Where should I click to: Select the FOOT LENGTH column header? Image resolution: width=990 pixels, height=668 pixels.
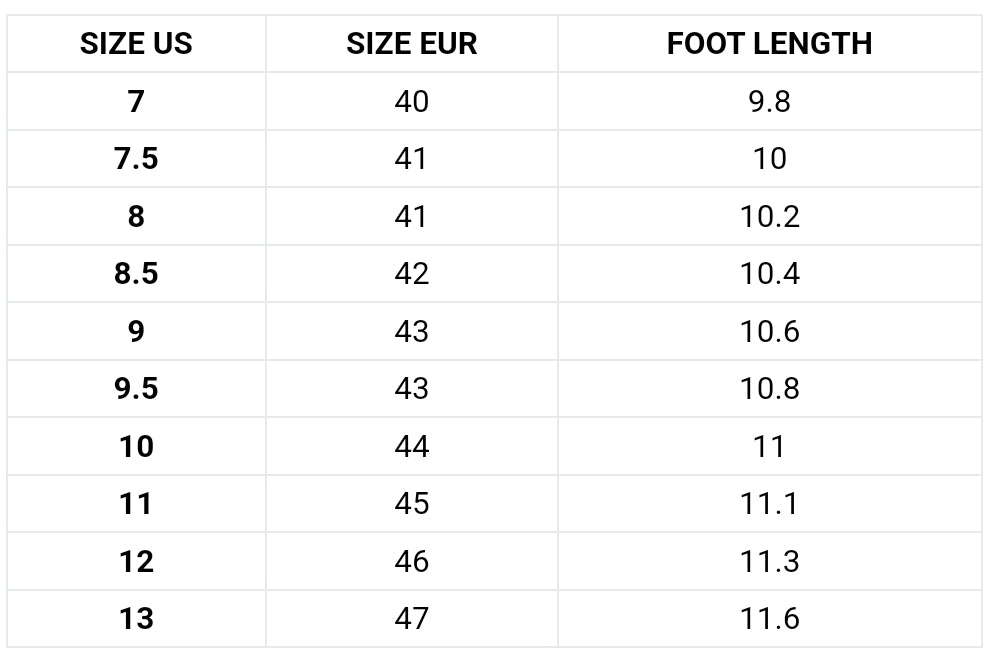[769, 44]
